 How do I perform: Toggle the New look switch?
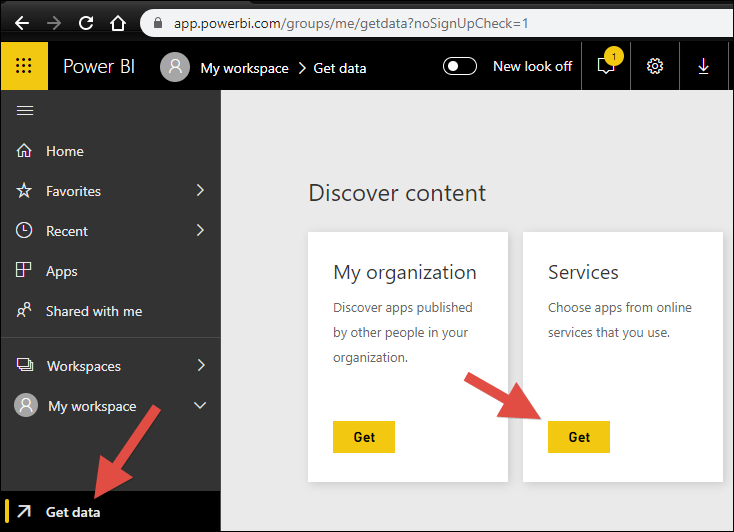[x=461, y=66]
